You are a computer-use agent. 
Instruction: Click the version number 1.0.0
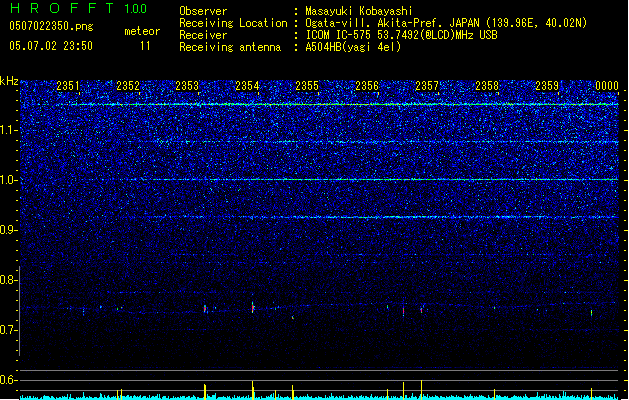pyautogui.click(x=135, y=8)
